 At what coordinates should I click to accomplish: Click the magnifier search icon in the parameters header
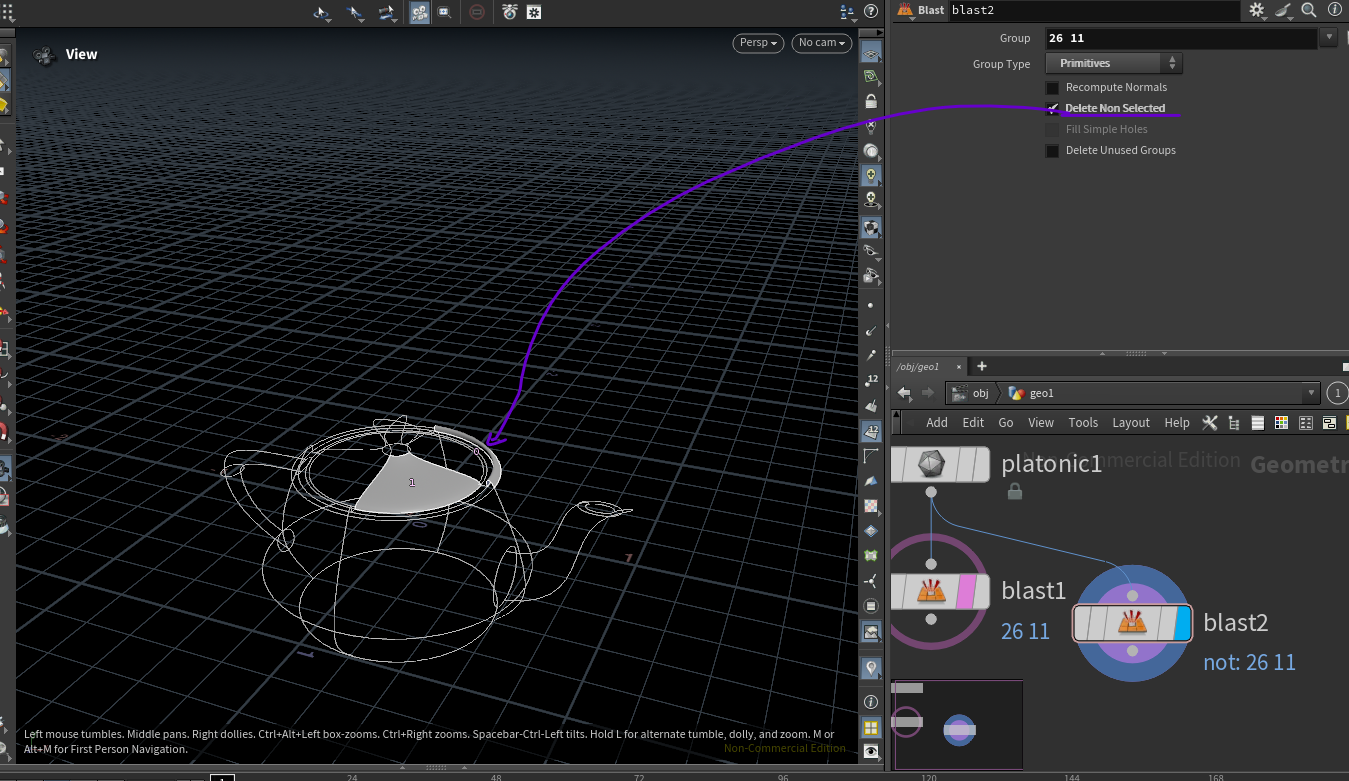click(x=1309, y=10)
